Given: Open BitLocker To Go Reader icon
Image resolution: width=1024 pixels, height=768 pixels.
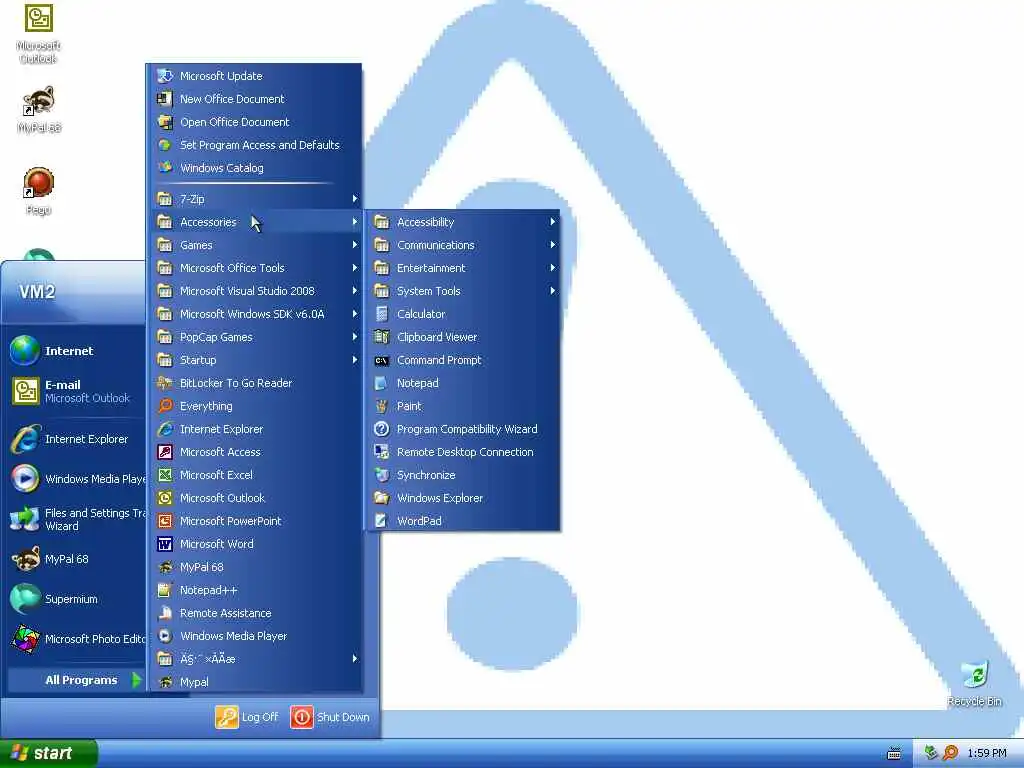Looking at the screenshot, I should (165, 383).
